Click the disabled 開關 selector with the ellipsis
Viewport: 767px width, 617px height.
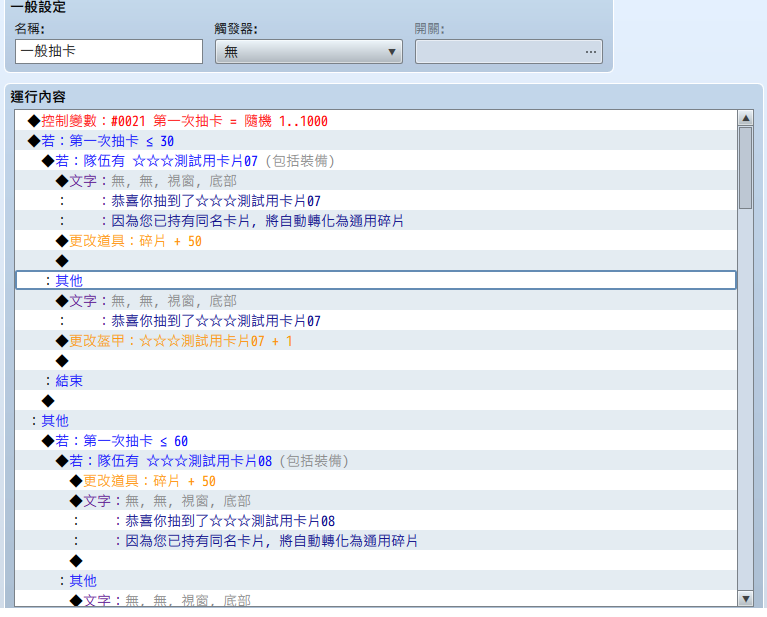coord(509,51)
